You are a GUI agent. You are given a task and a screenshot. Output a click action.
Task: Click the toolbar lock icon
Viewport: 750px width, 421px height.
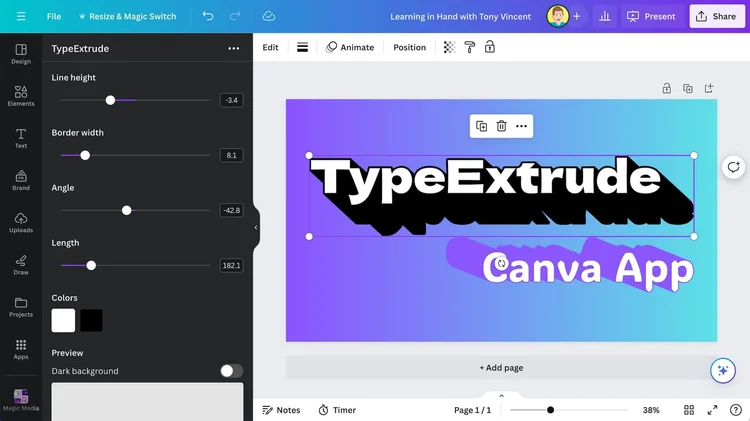click(x=490, y=47)
